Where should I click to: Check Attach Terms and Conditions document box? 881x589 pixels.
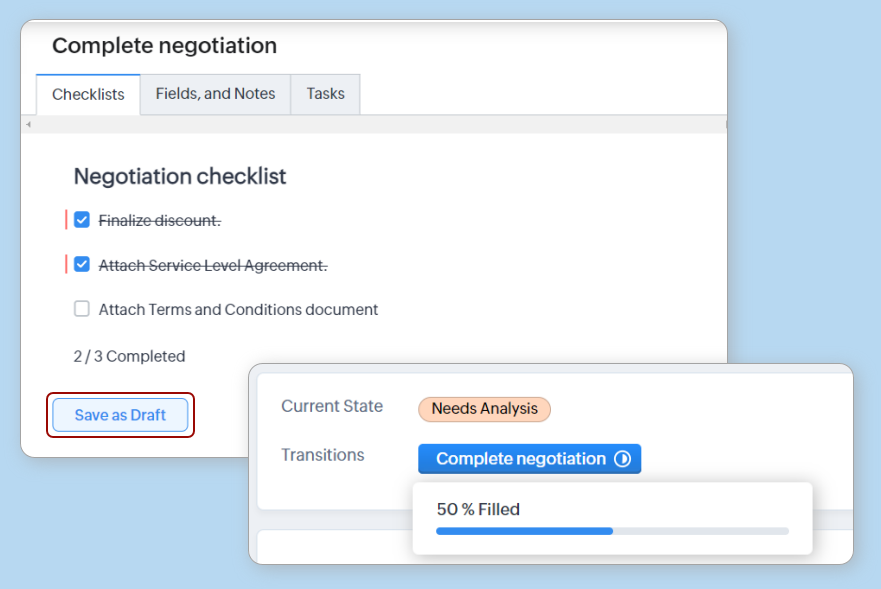pyautogui.click(x=82, y=309)
